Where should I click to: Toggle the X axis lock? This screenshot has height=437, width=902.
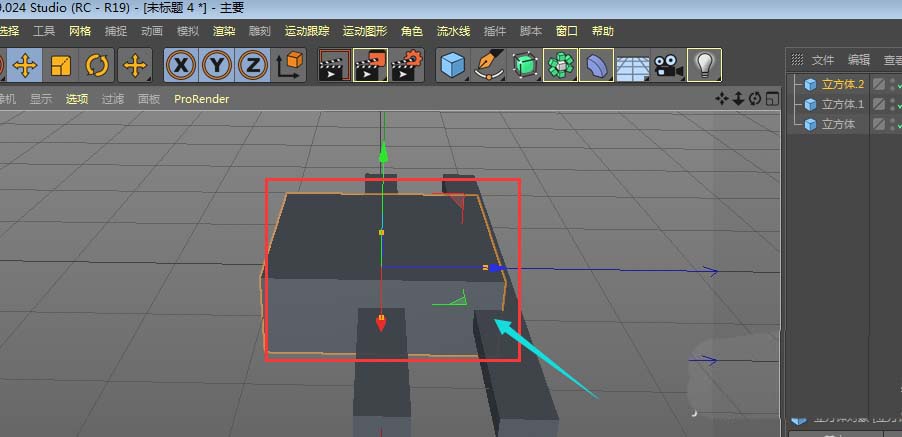[x=181, y=66]
